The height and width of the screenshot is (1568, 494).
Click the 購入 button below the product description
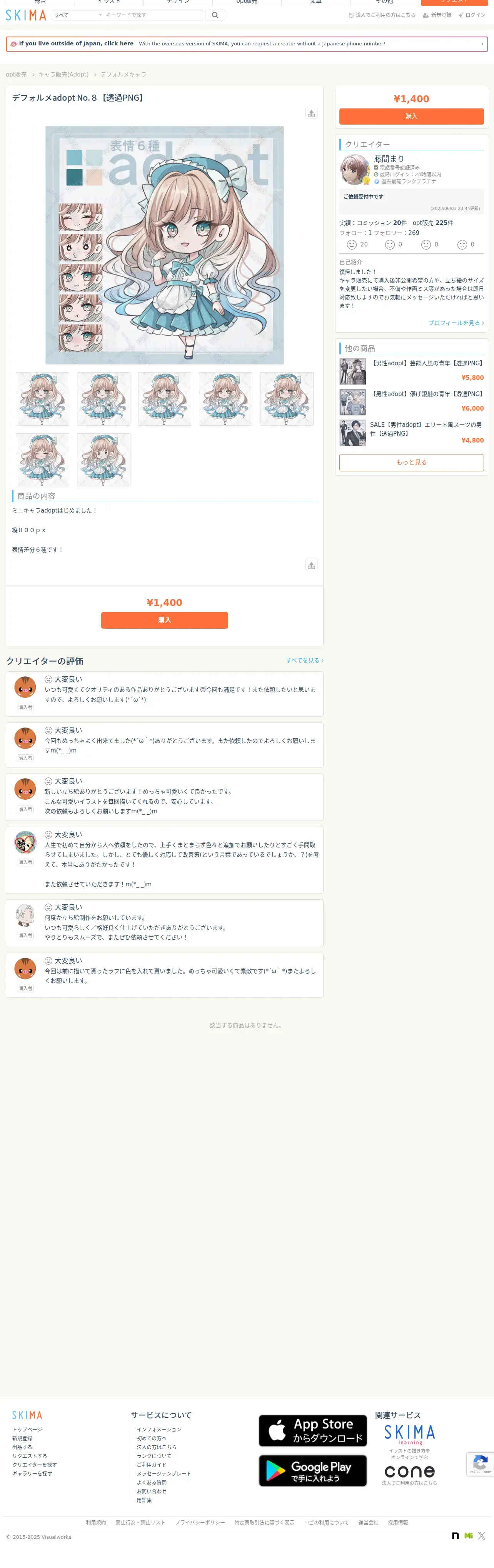point(164,620)
